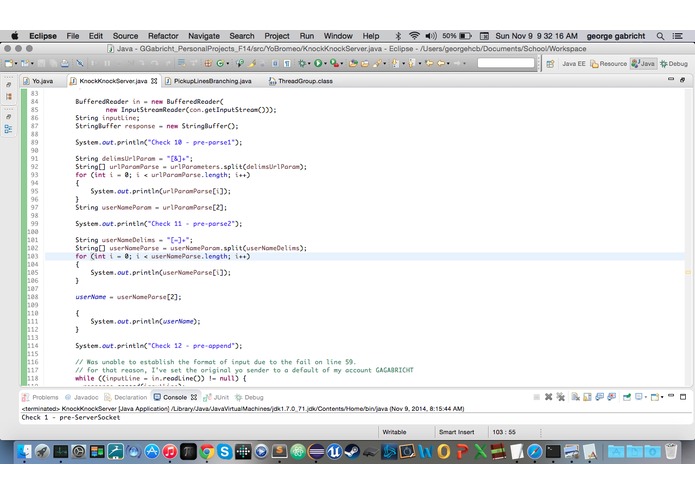695x494 pixels.
Task: Click Skype icon in the Dock
Action: click(x=225, y=451)
